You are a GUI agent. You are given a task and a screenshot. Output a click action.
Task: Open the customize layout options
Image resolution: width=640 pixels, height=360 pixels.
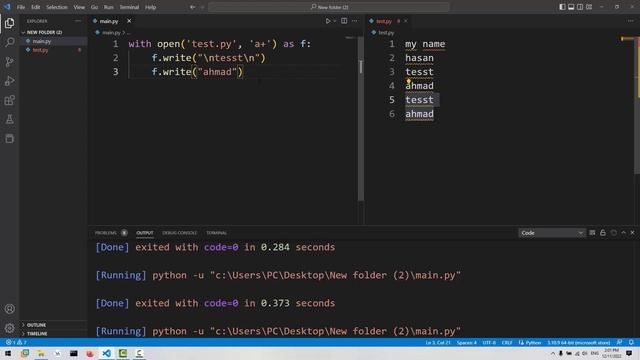pos(589,7)
